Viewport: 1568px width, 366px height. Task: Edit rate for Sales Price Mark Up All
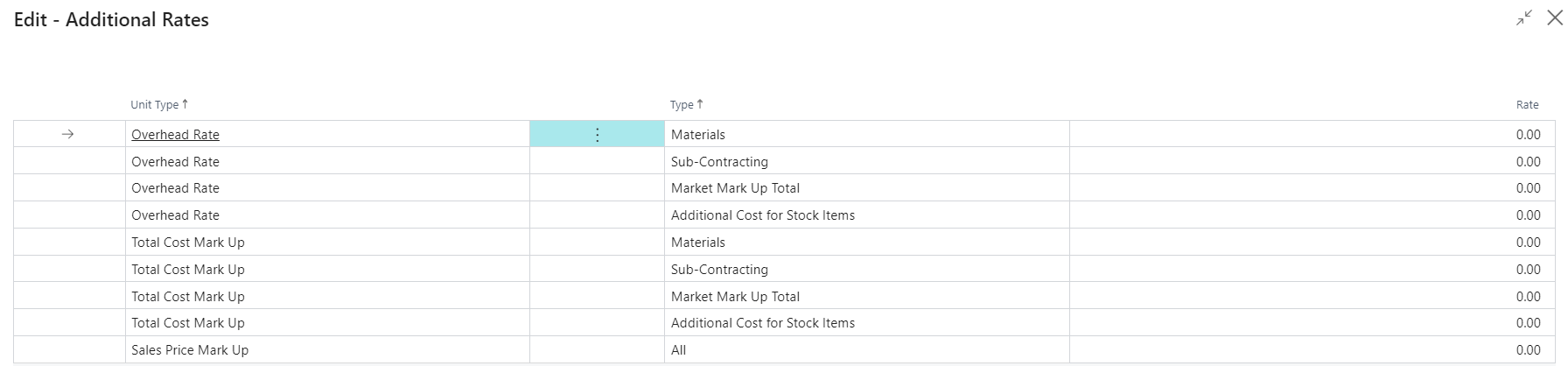click(x=1312, y=349)
